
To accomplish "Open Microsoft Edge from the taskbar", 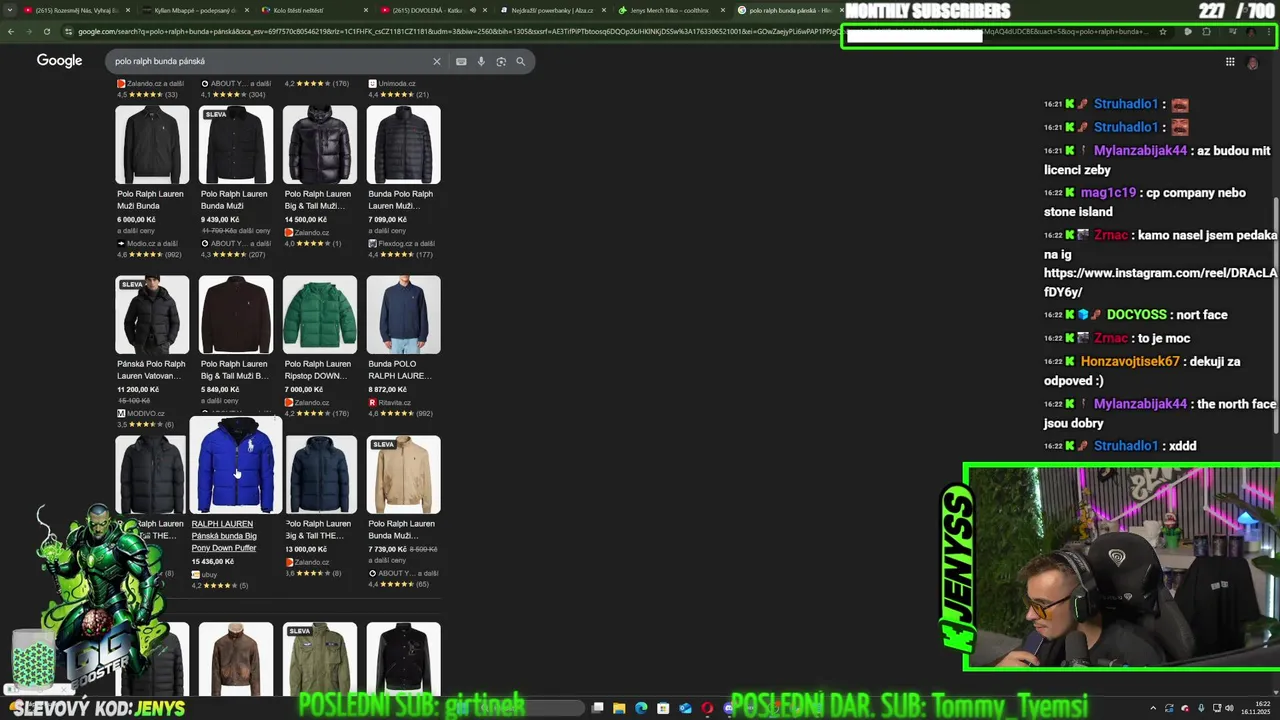I will 641,708.
